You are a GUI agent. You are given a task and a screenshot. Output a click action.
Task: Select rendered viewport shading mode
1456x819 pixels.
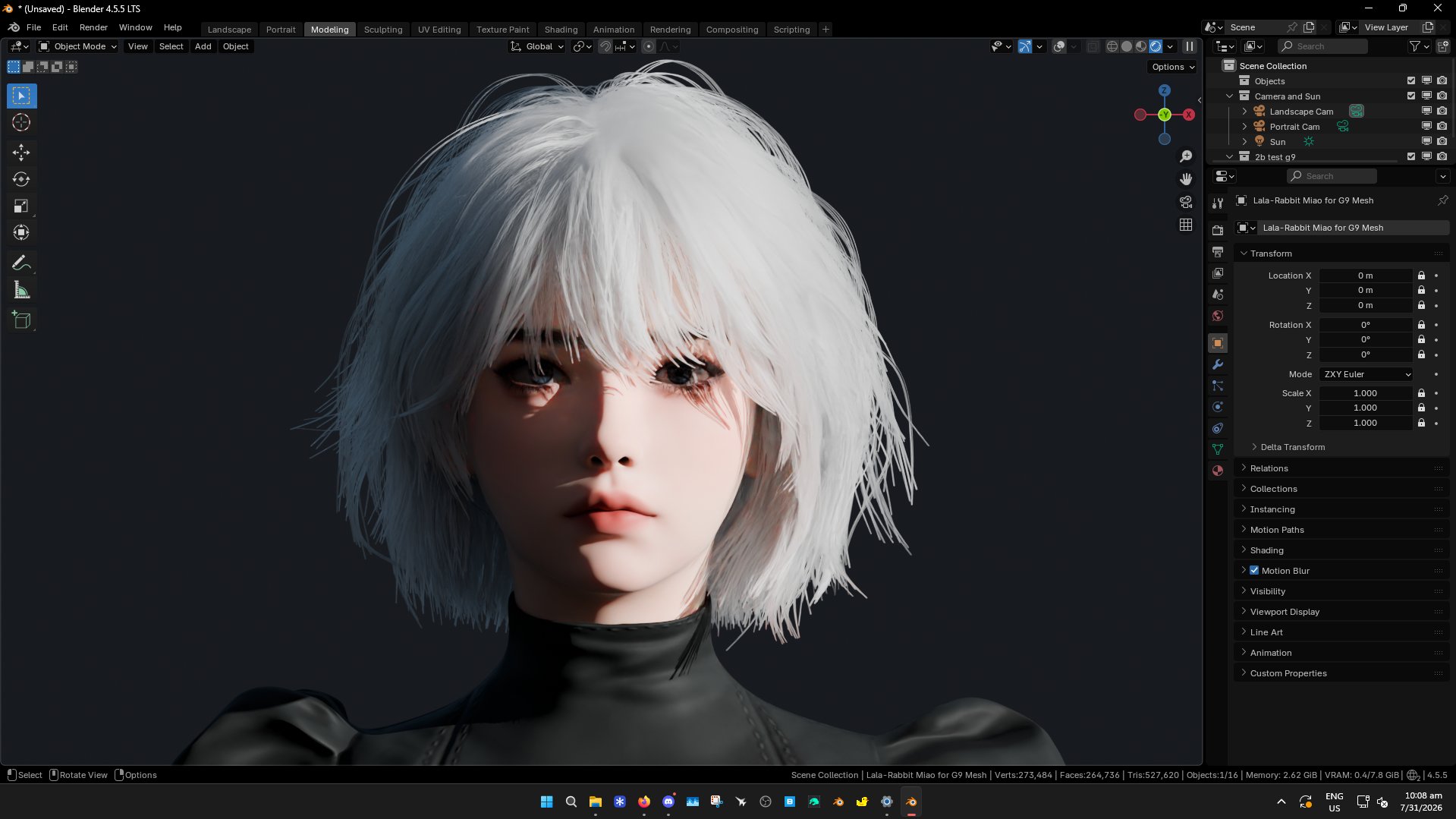coord(1156,46)
